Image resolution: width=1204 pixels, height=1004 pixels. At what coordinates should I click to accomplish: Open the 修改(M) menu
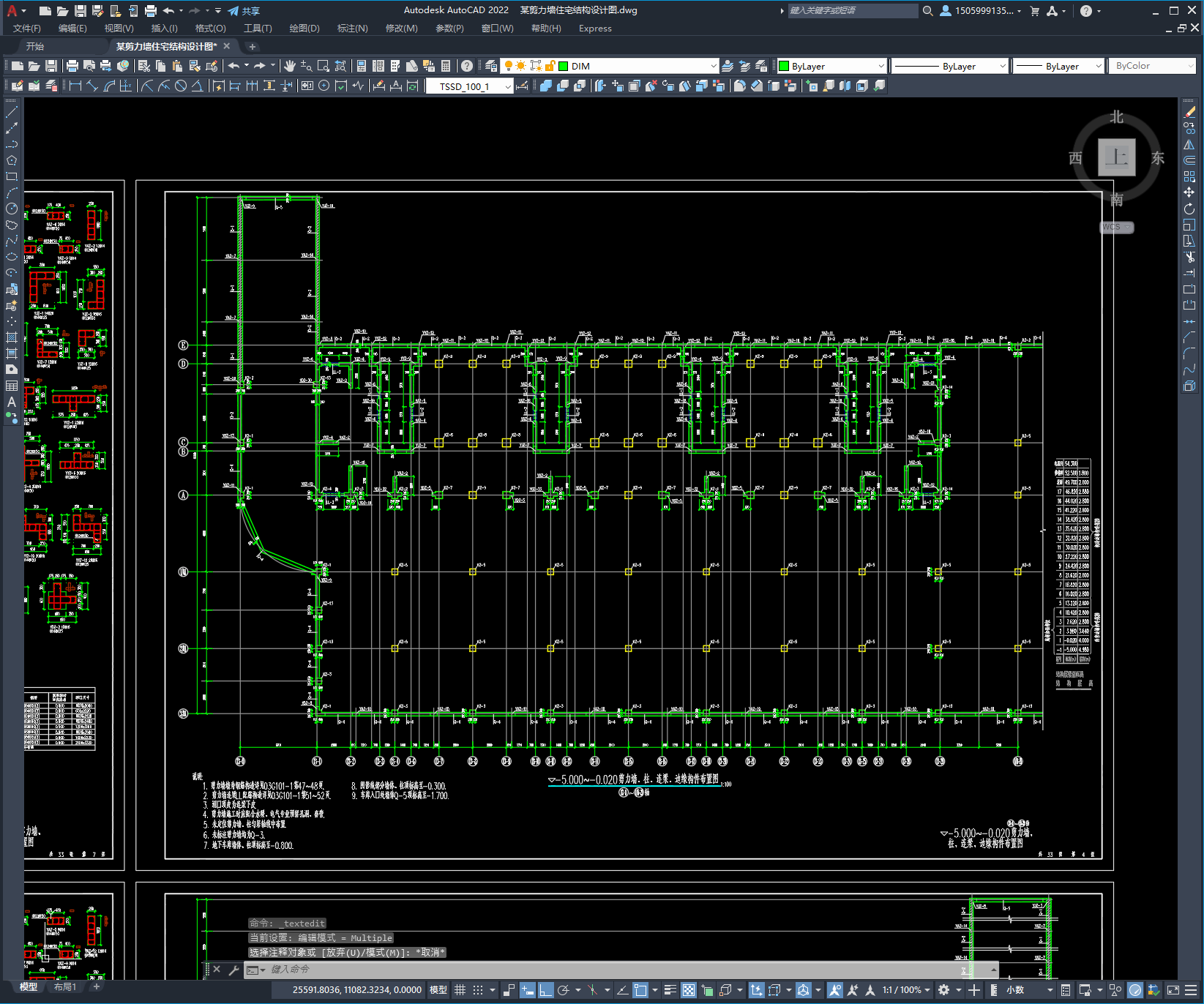[401, 29]
